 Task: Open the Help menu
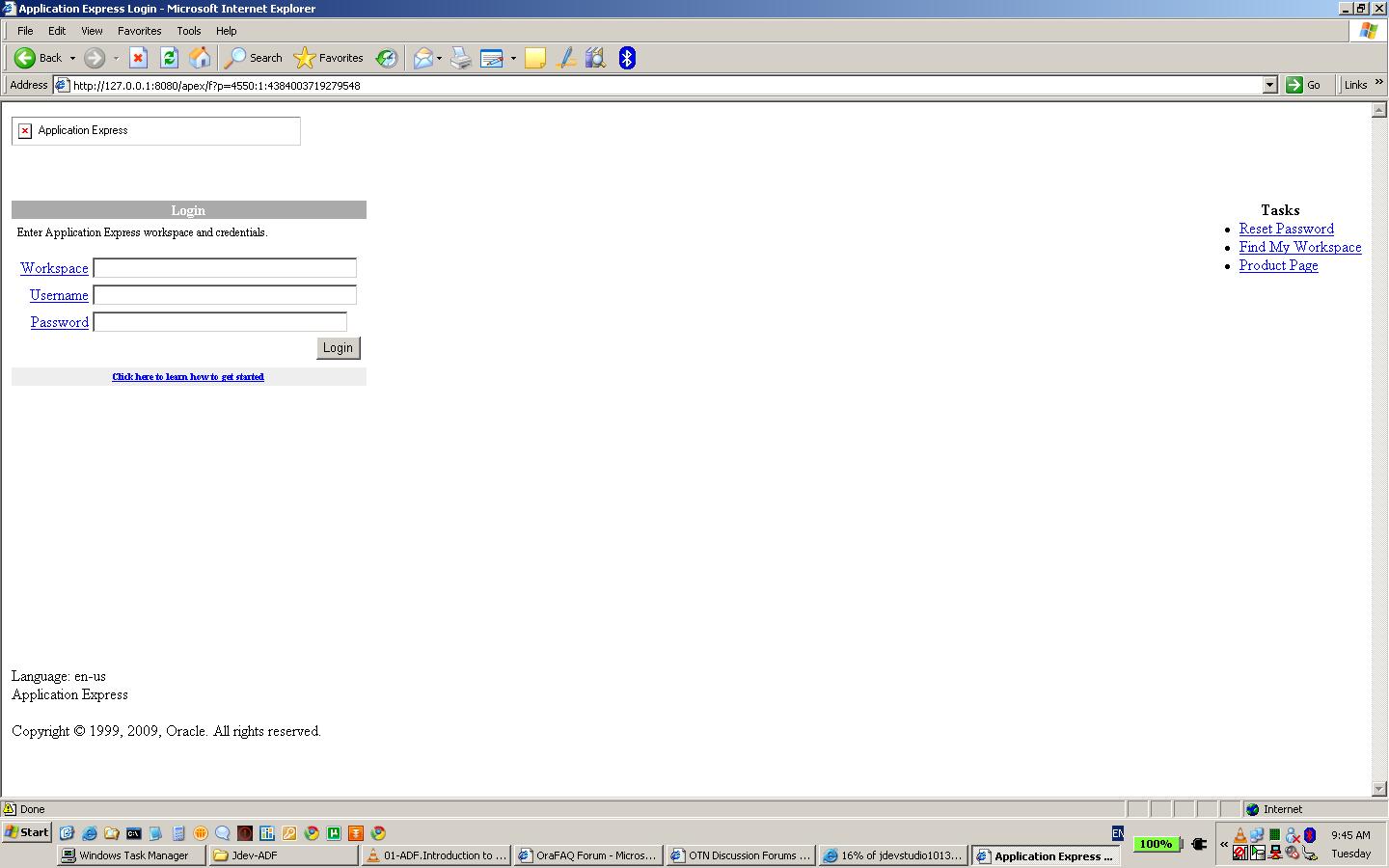pos(227,31)
